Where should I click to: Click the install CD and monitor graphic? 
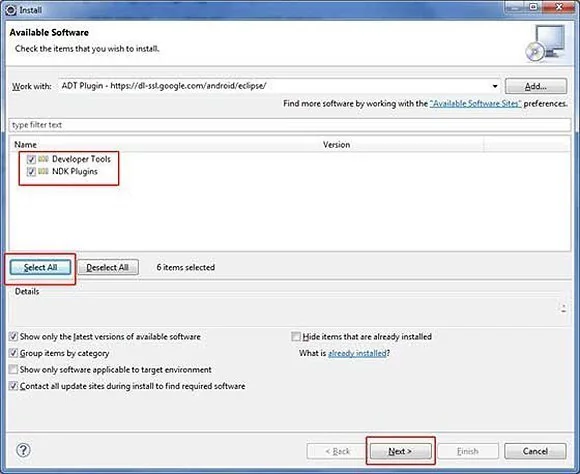point(546,44)
